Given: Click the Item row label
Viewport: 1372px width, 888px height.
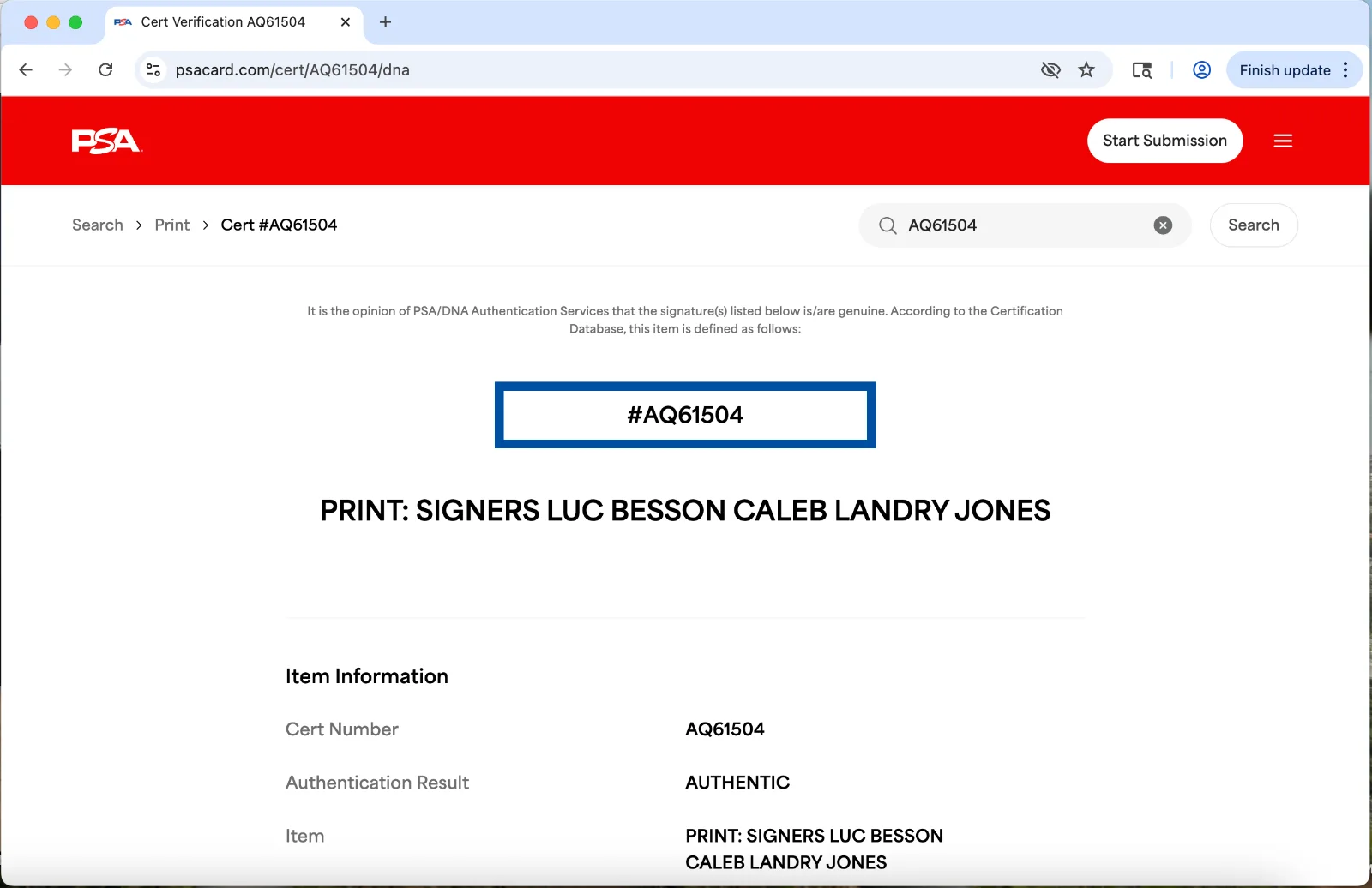Looking at the screenshot, I should point(305,836).
